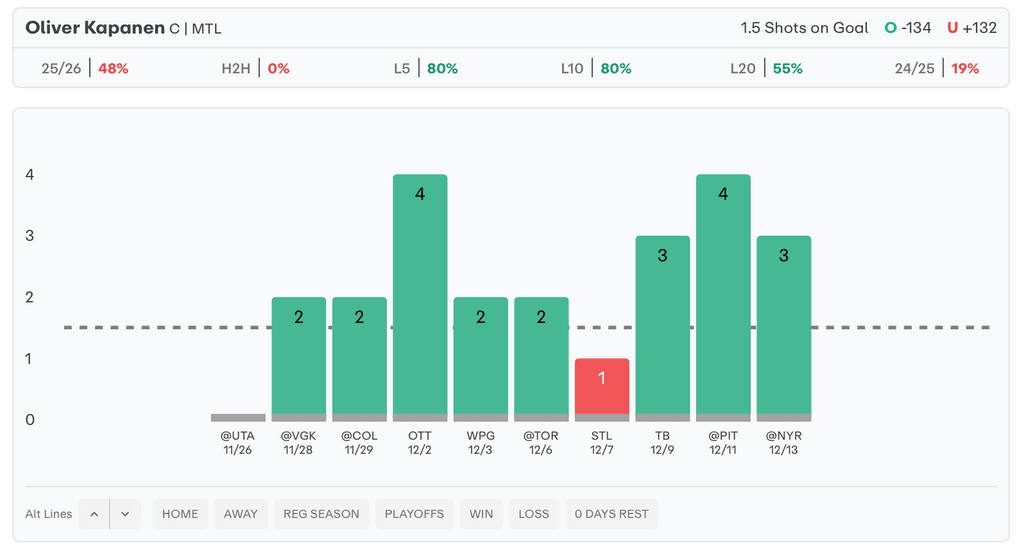Select the 24/25 season 19% stat
Viewport: 1024px width, 556px height.
click(x=937, y=69)
